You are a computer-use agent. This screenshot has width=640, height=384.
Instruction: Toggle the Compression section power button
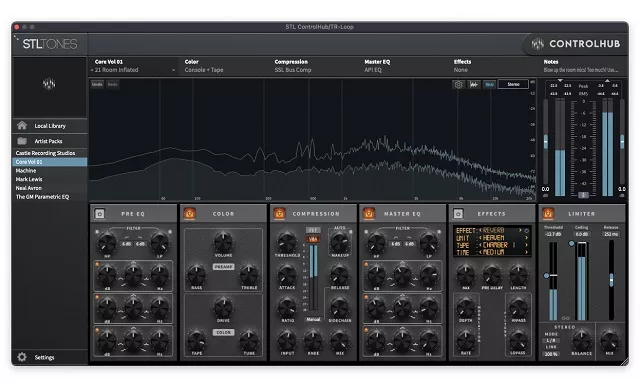click(x=279, y=213)
